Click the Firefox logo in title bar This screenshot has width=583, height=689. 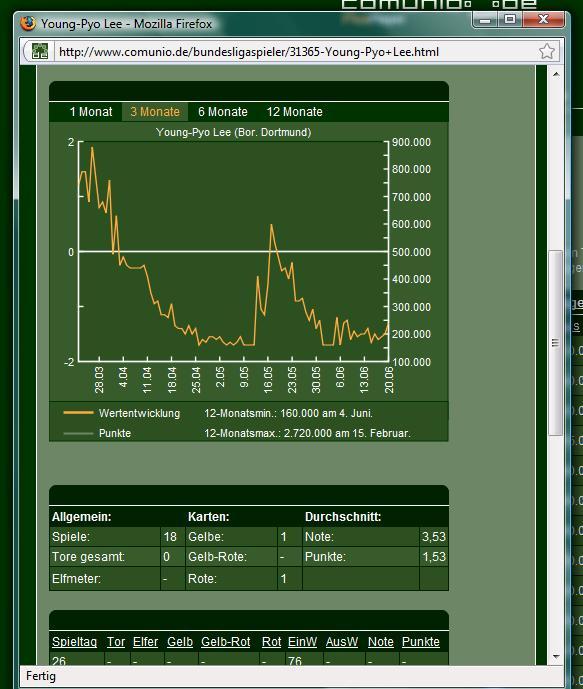[x=28, y=23]
